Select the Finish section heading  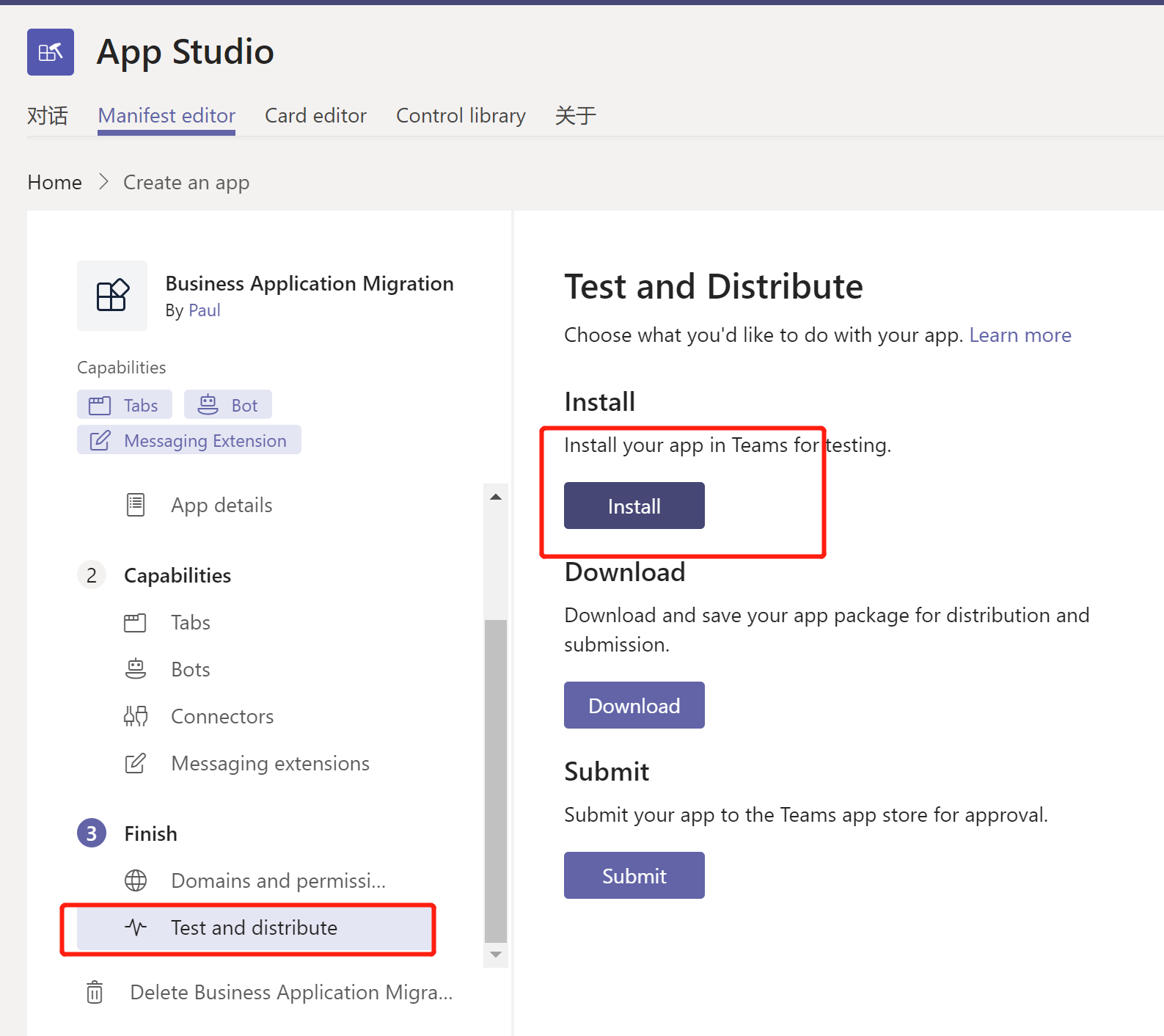point(150,833)
